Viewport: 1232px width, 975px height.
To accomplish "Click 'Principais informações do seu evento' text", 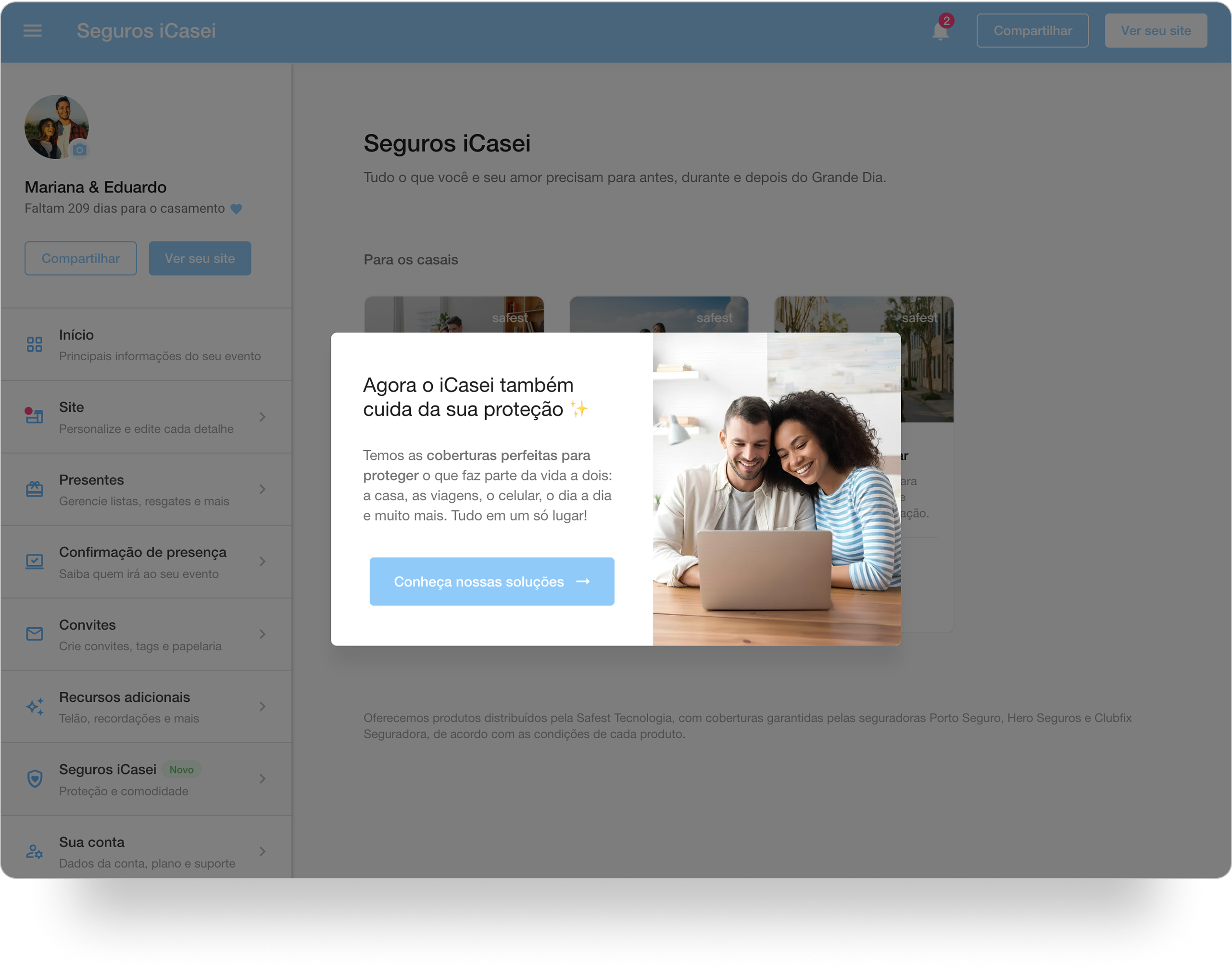I will pyautogui.click(x=160, y=356).
